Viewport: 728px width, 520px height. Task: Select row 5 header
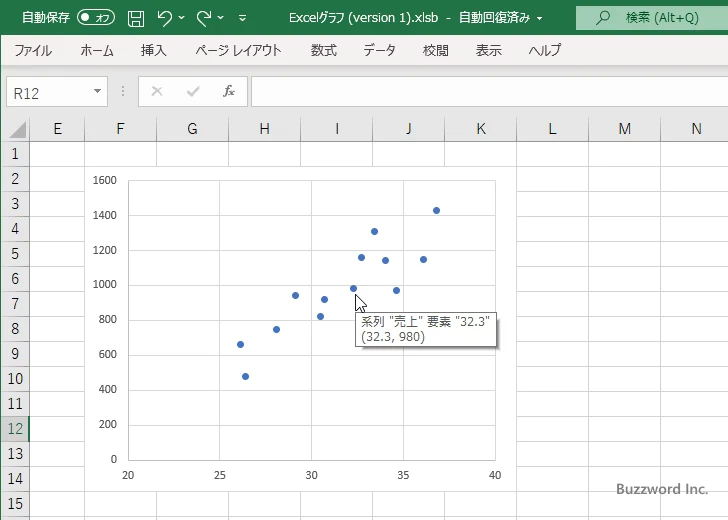pos(15,254)
